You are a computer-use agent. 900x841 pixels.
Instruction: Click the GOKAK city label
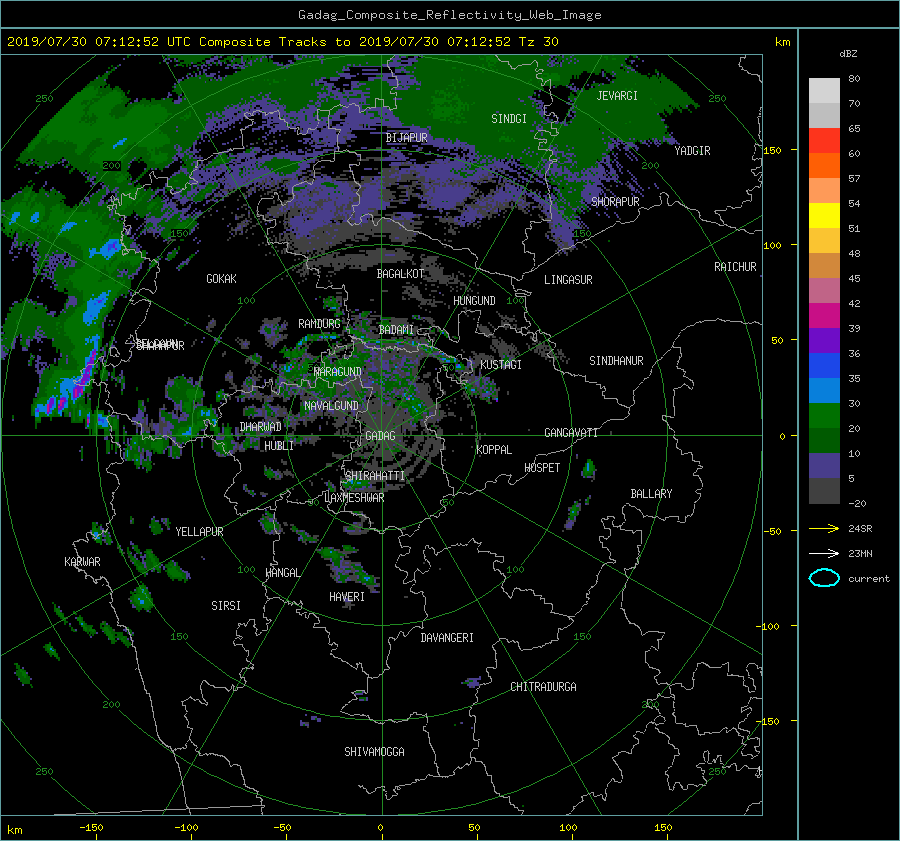pos(221,279)
